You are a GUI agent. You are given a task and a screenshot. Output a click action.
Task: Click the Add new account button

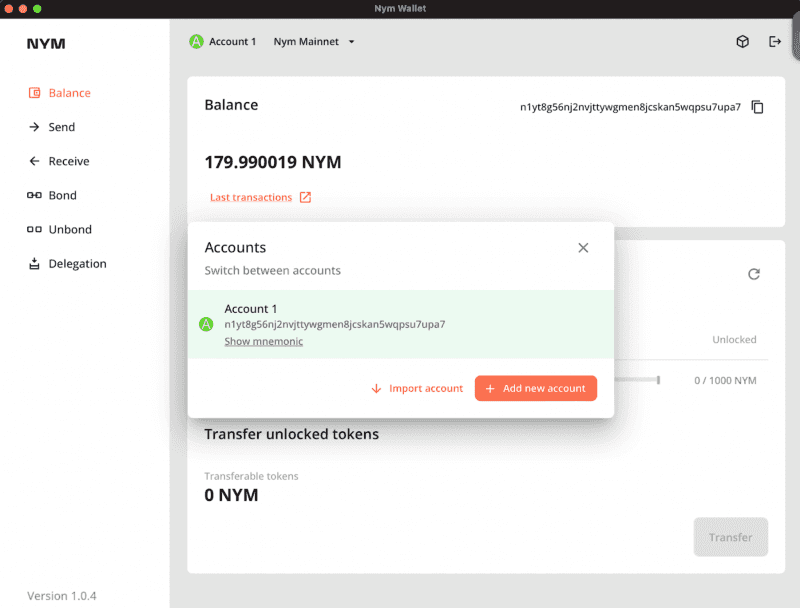535,388
